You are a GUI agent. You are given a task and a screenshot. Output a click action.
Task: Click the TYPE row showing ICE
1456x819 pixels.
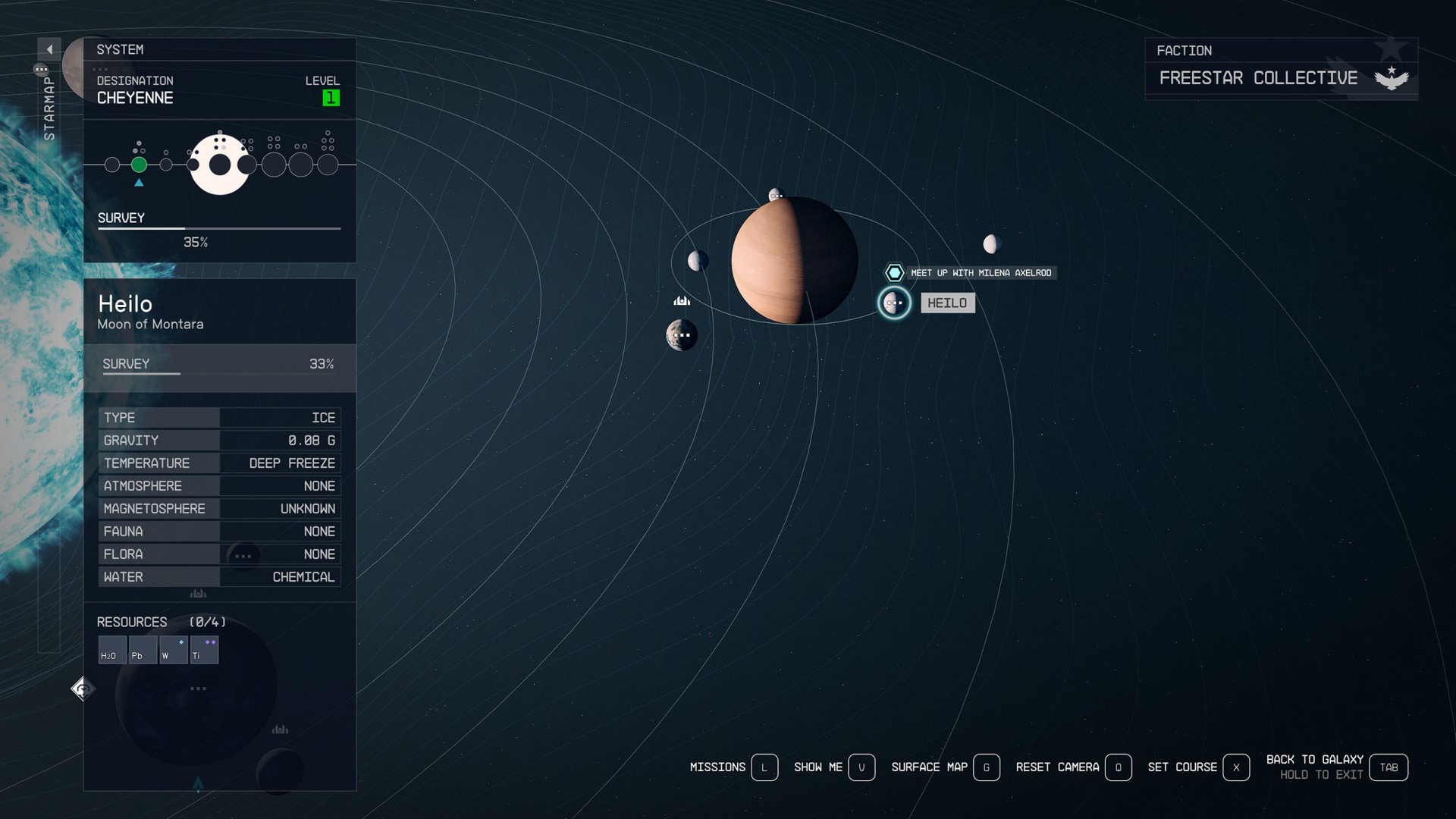(x=219, y=418)
